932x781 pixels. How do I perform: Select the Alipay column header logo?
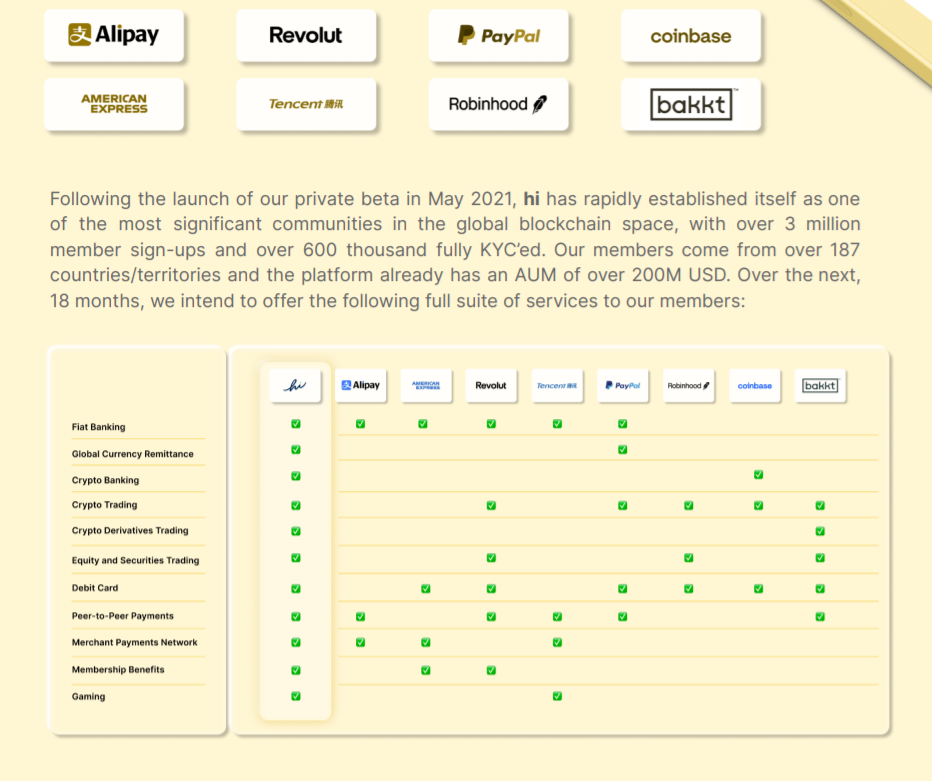tap(361, 386)
